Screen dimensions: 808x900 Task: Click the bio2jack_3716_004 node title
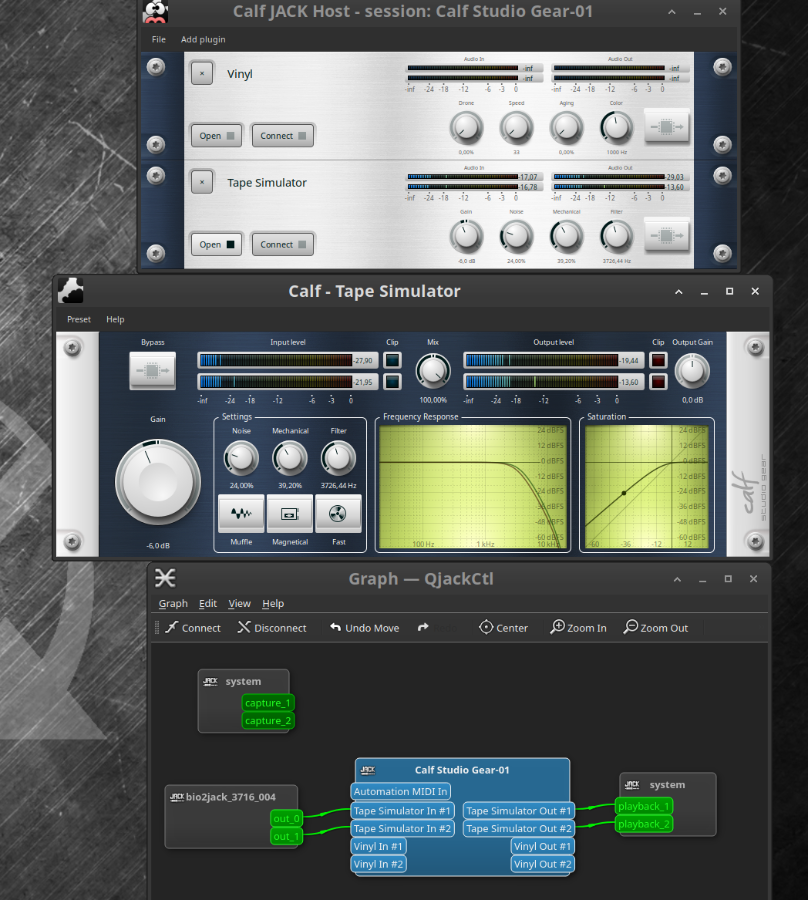[231, 797]
